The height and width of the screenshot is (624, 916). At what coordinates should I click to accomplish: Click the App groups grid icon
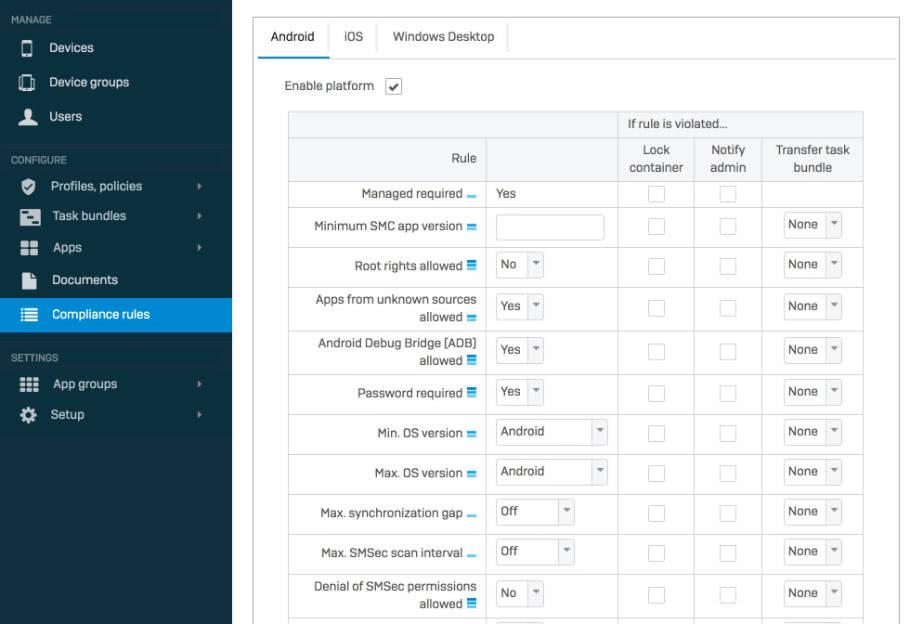point(29,384)
